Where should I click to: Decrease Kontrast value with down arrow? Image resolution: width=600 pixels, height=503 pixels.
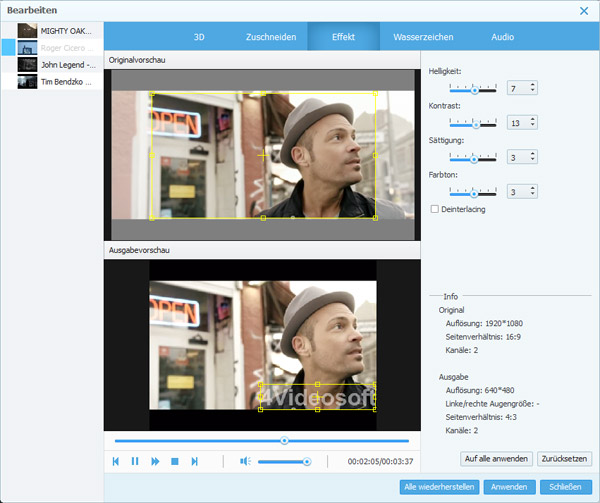[533, 126]
